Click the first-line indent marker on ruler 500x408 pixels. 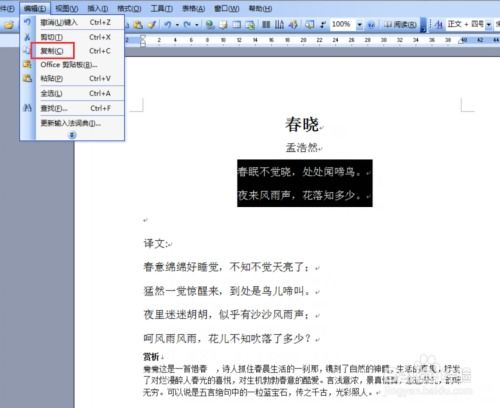tap(143, 37)
